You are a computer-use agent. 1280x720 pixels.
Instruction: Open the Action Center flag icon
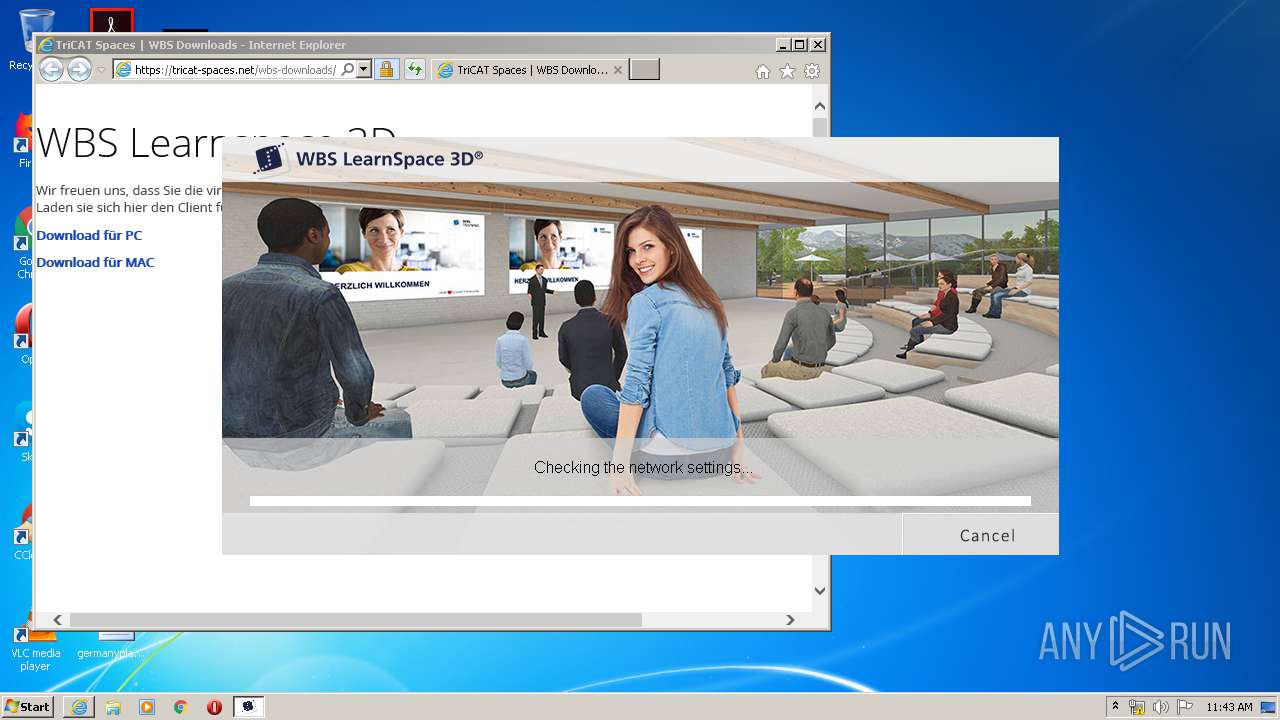click(1185, 707)
